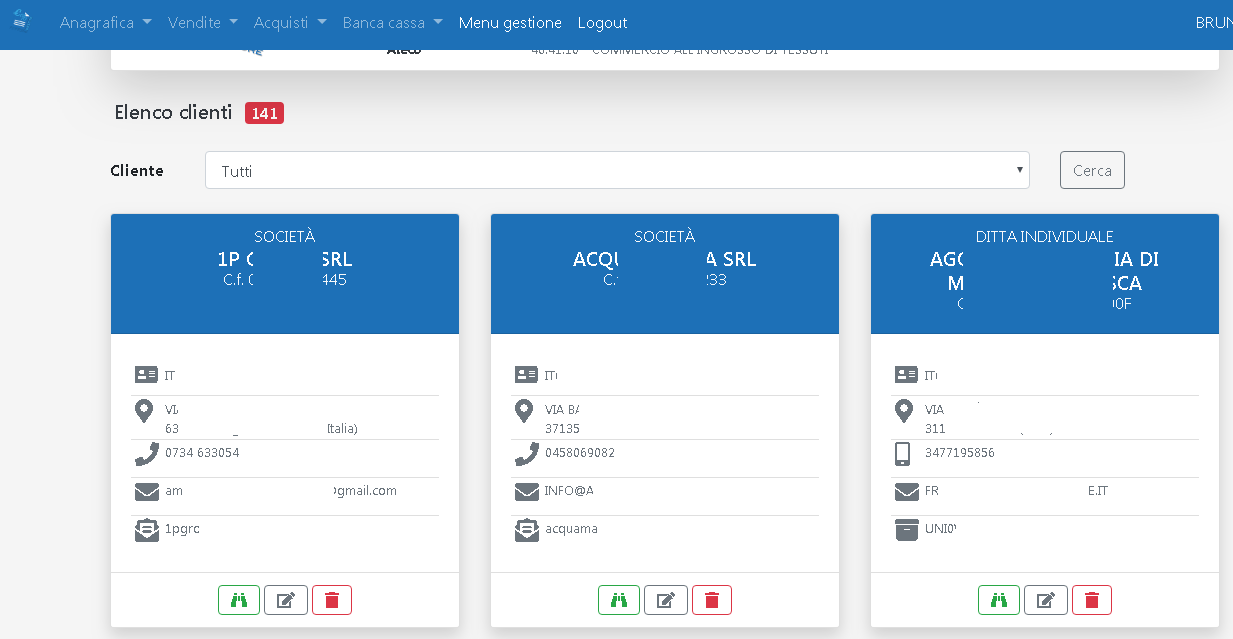Click envelope icon beside gmail.com address
Screen dimensions: 1233x639
tap(146, 492)
